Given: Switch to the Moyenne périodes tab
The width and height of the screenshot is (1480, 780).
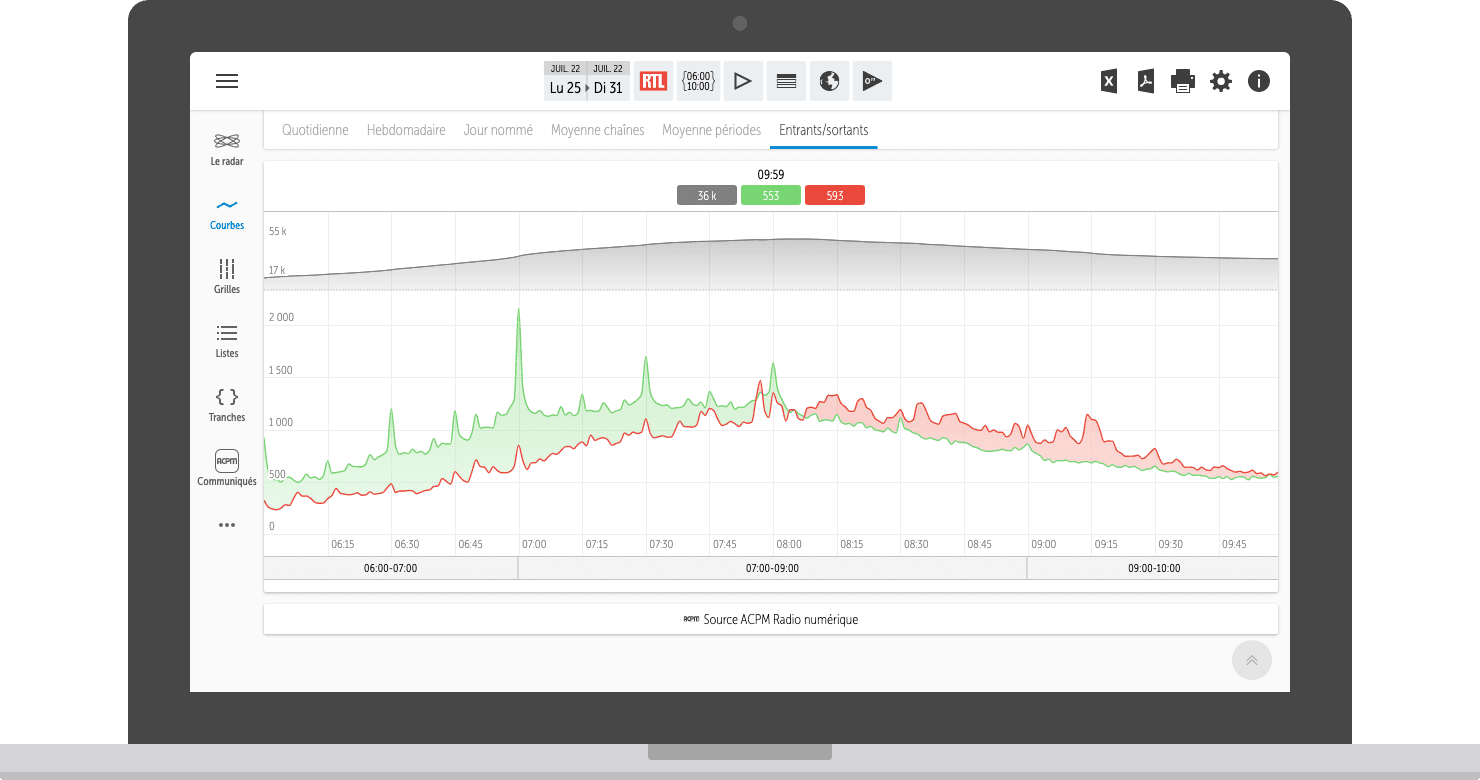Looking at the screenshot, I should (711, 130).
